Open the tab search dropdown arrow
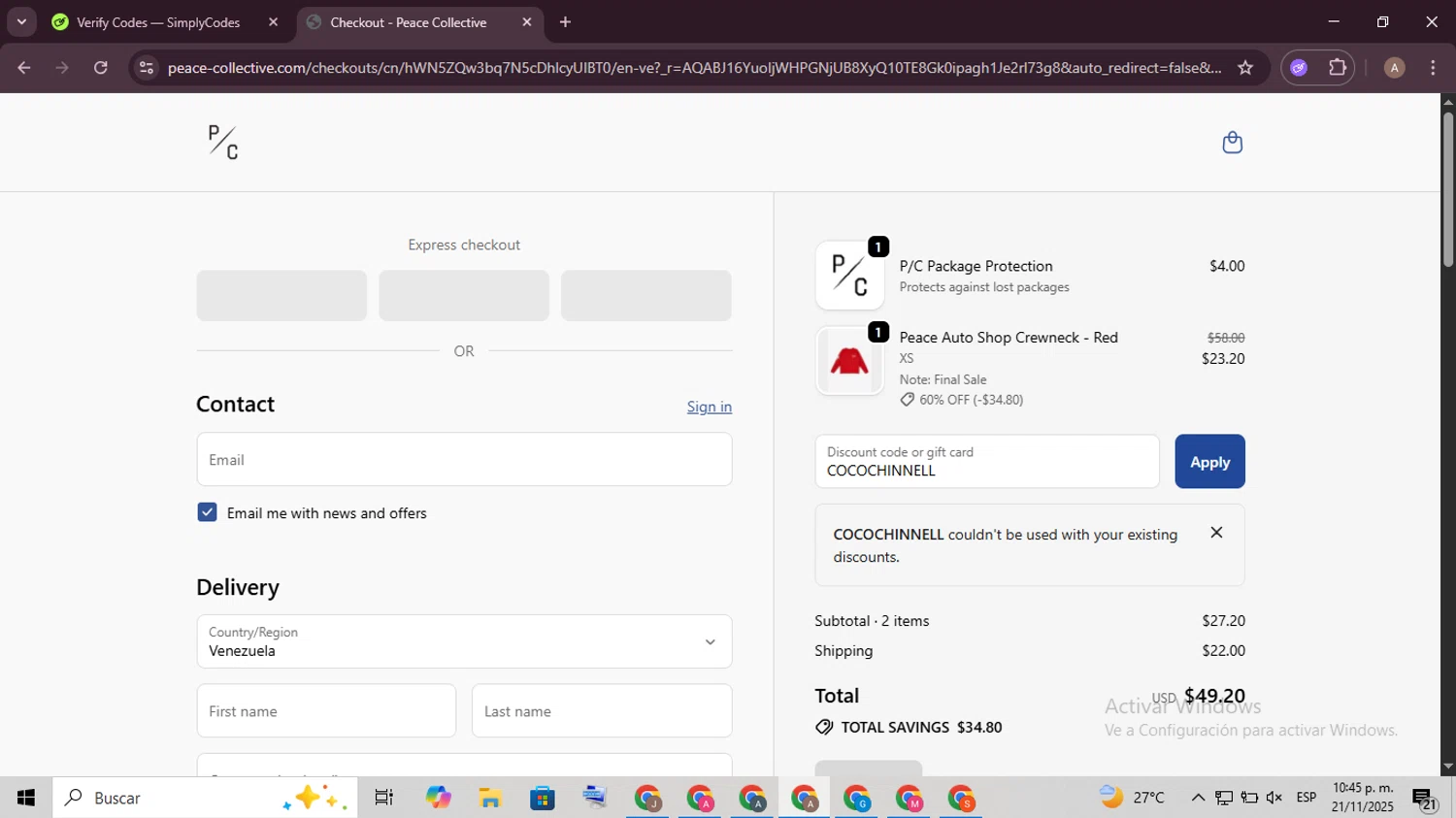1456x818 pixels. pos(21,22)
